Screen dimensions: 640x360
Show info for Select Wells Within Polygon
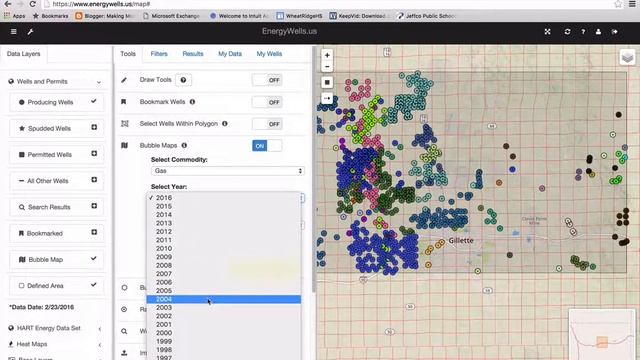pyautogui.click(x=224, y=124)
